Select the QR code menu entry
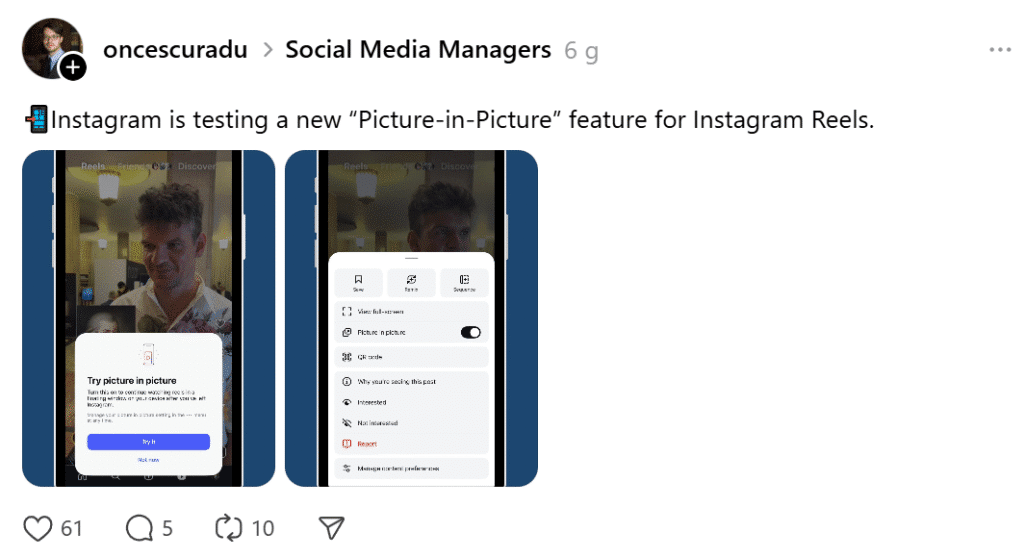The width and height of the screenshot is (1024, 558). point(370,356)
